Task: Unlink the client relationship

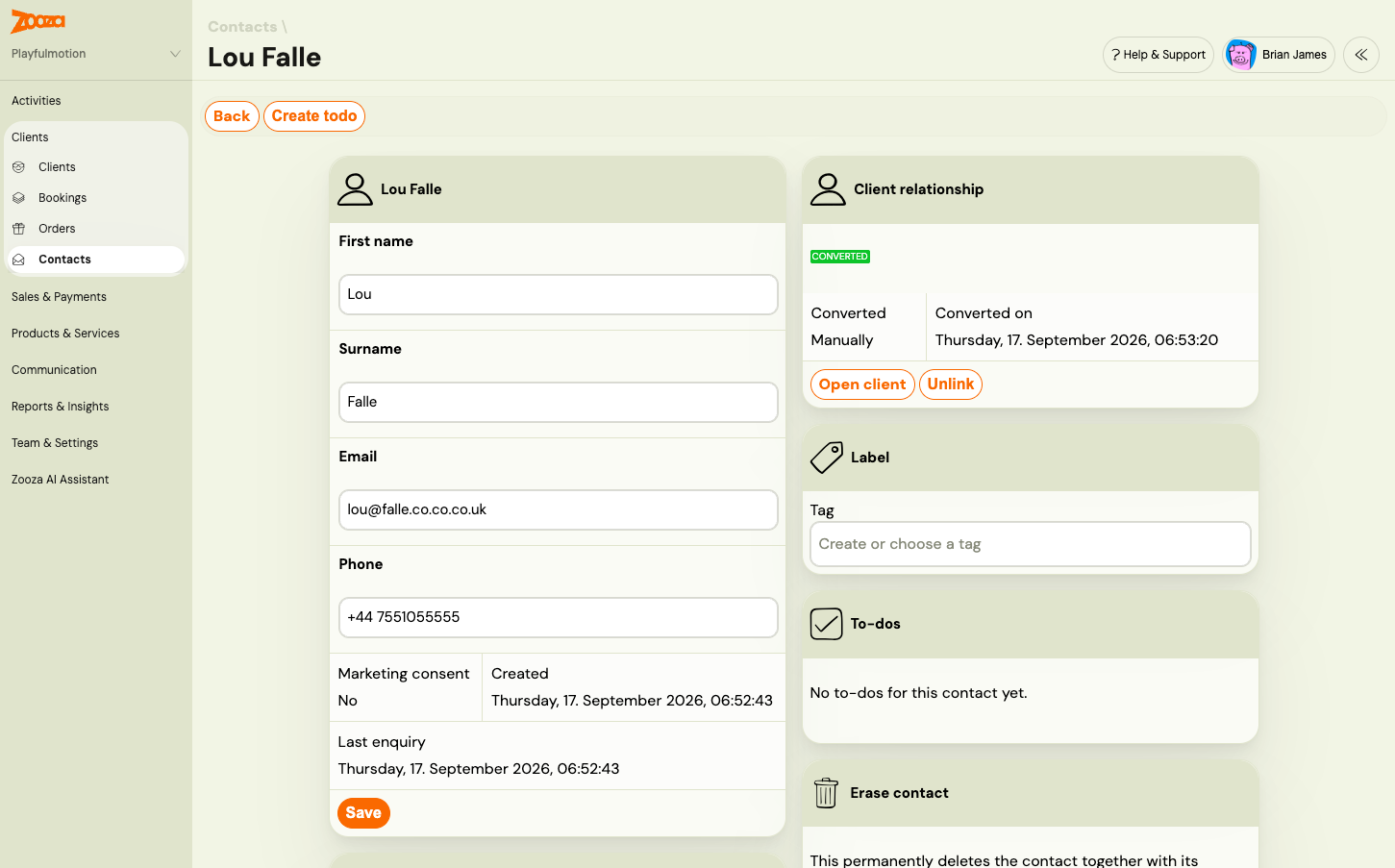Action: [x=951, y=384]
